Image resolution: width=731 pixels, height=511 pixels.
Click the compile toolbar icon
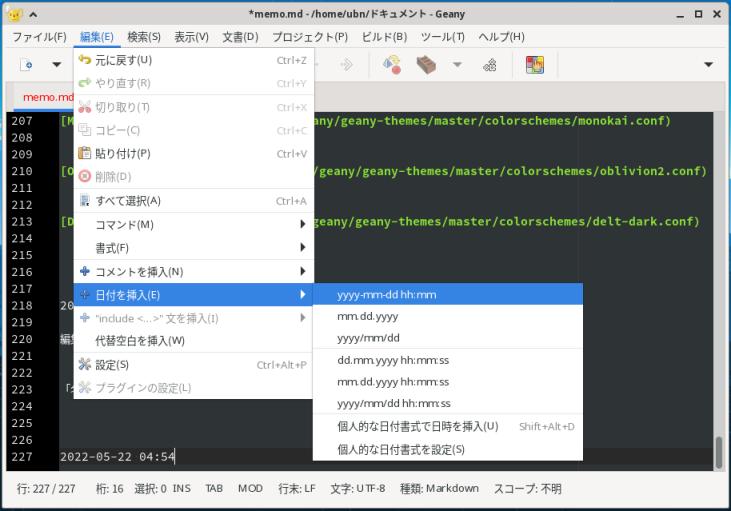click(392, 65)
